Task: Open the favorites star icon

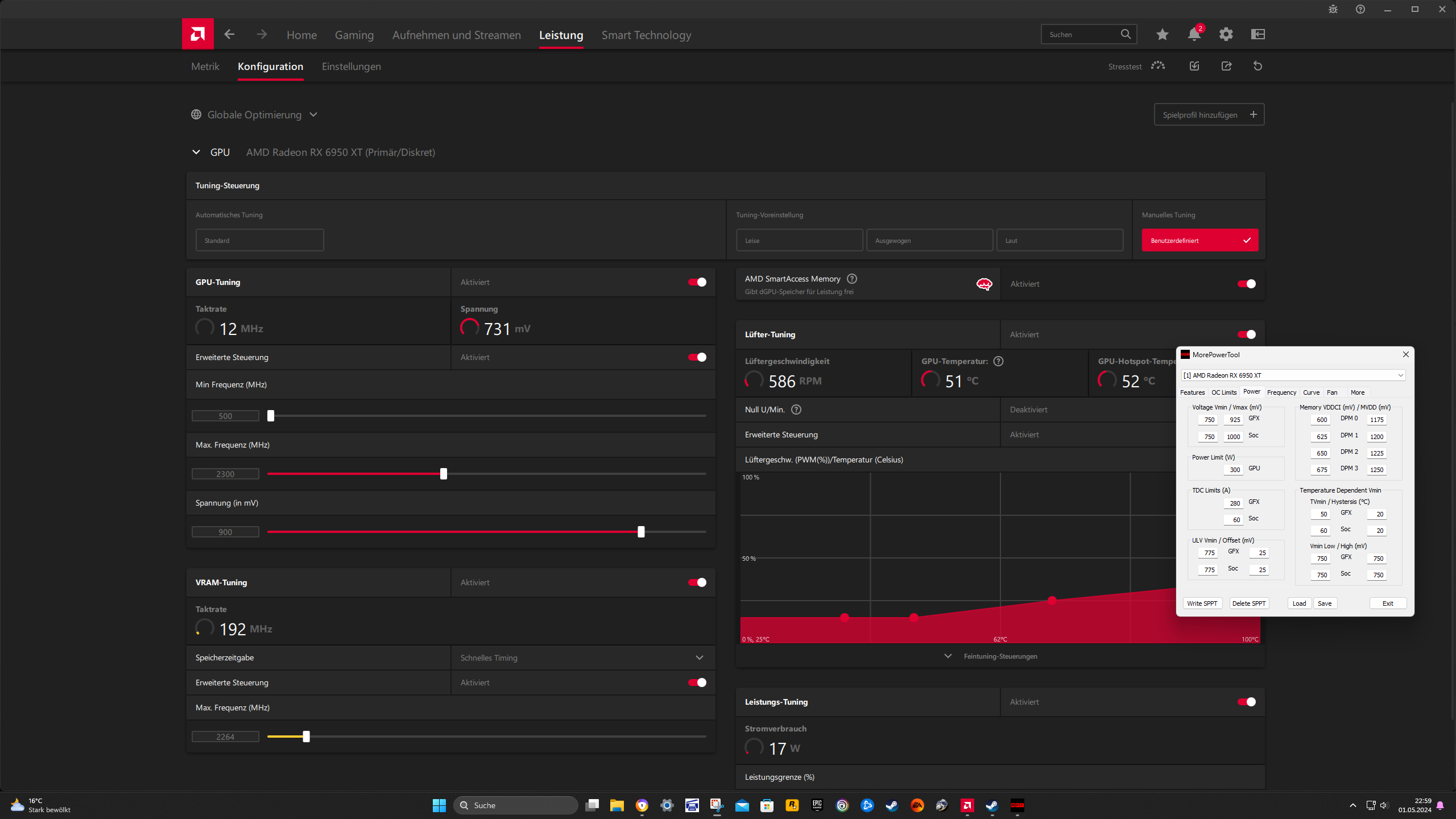Action: [x=1162, y=34]
